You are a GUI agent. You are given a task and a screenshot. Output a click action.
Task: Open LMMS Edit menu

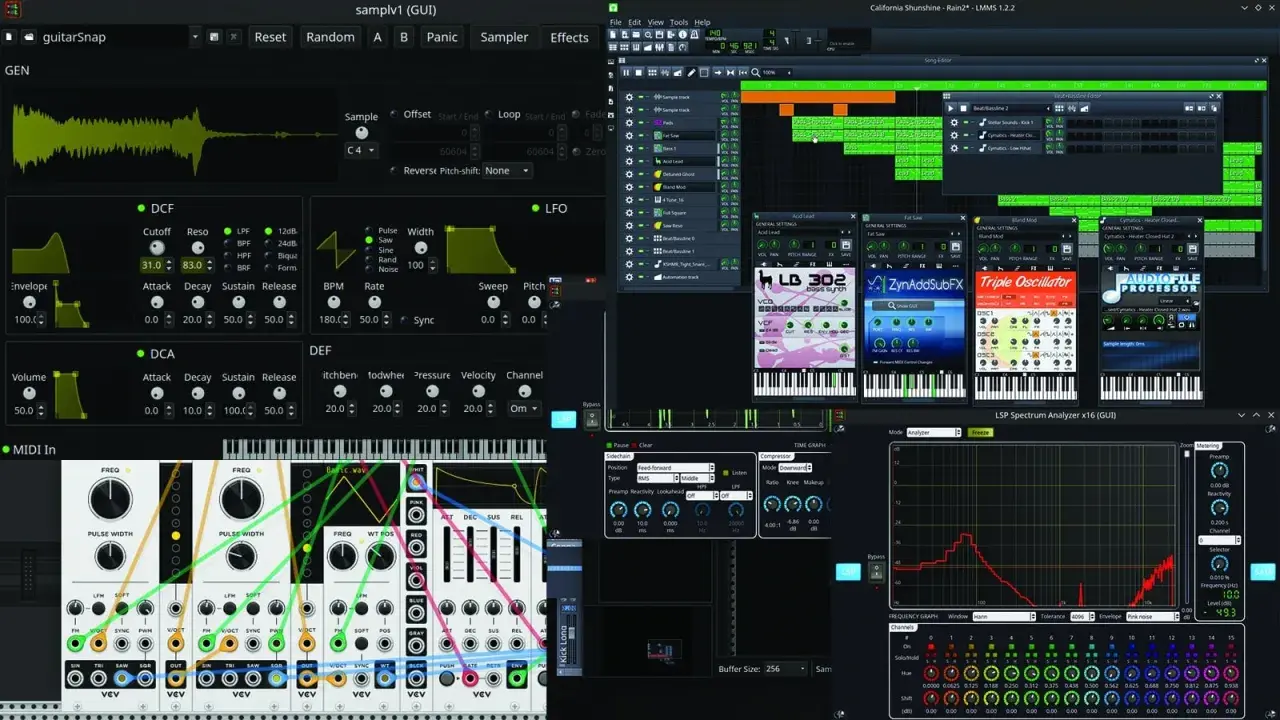[x=634, y=22]
